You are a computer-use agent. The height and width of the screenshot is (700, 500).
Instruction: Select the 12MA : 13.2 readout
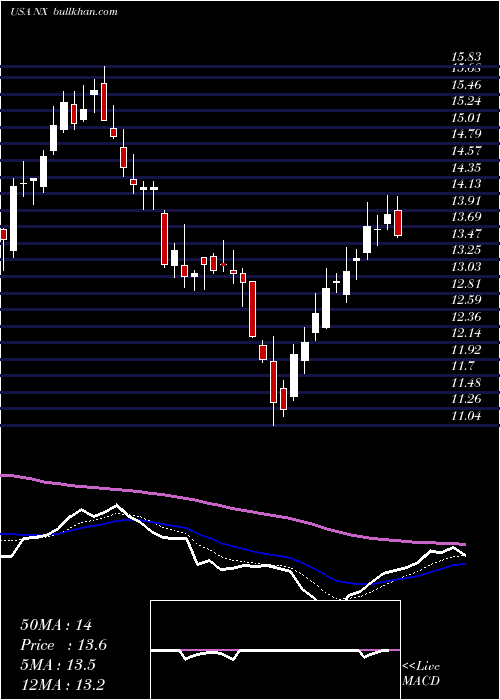tap(63, 685)
